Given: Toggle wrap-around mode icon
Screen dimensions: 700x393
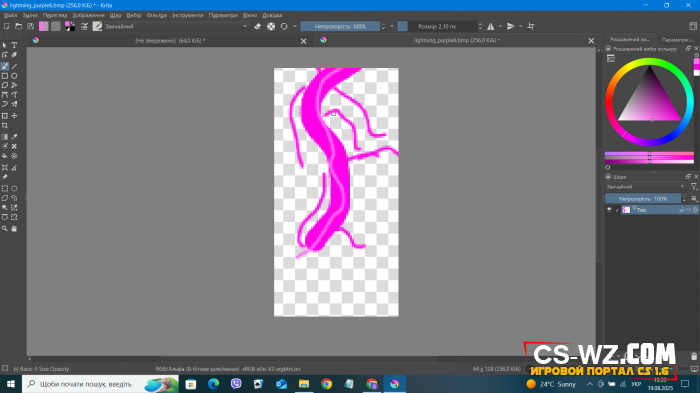Looking at the screenshot, I should 531,26.
